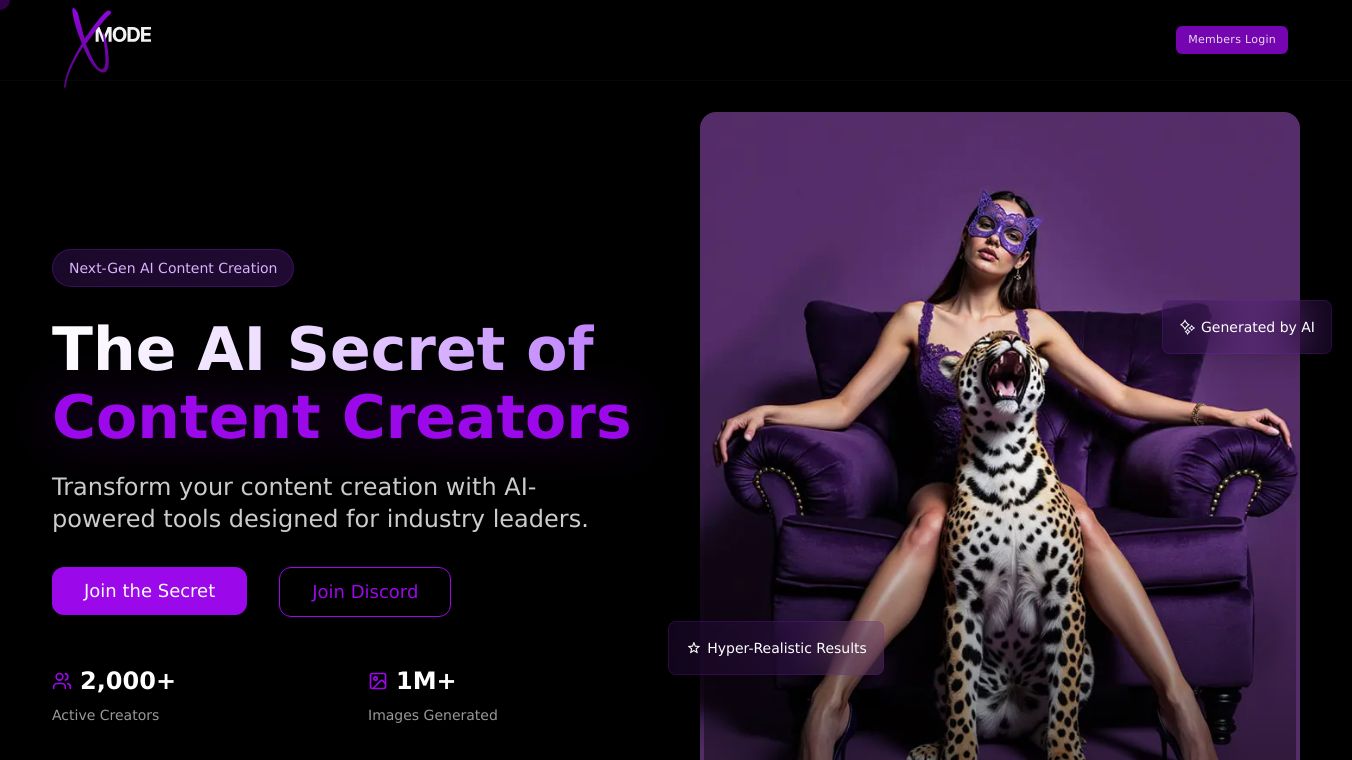Click the sparkle icon beside Generated by AI
Screen dimensions: 1352x760
[x=1187, y=327]
